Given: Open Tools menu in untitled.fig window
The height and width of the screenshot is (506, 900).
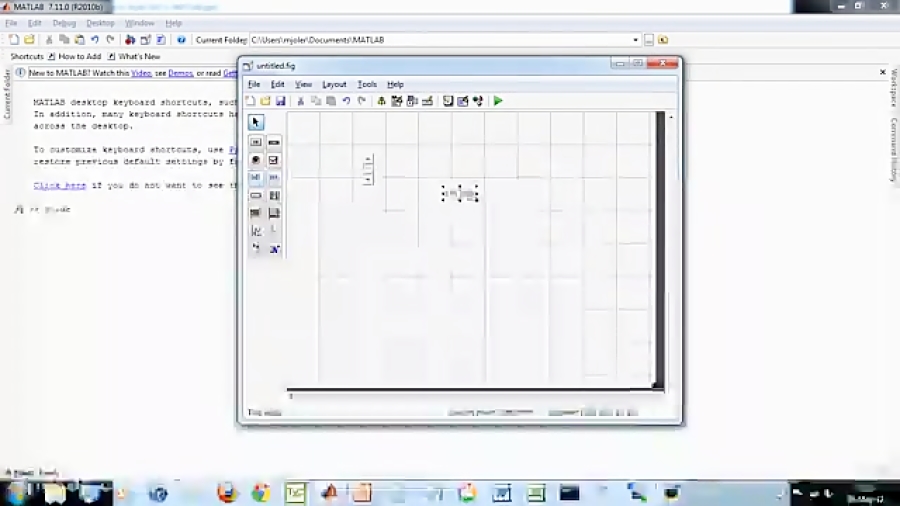Looking at the screenshot, I should (x=367, y=84).
